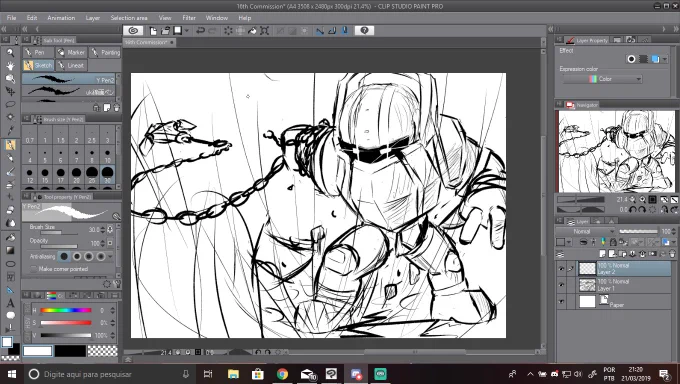Toggle border effect in Layer Property
The image size is (680, 384).
click(631, 59)
